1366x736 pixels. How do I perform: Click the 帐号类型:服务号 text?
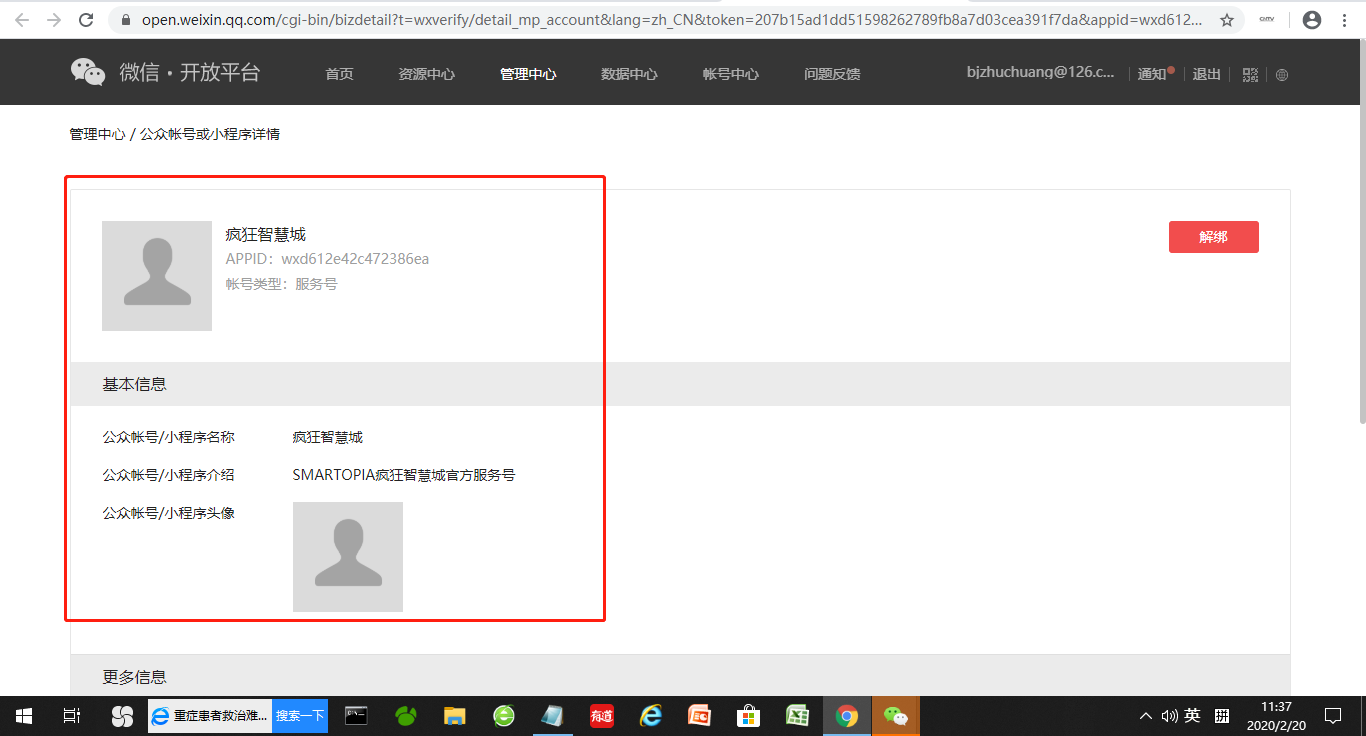click(x=282, y=284)
